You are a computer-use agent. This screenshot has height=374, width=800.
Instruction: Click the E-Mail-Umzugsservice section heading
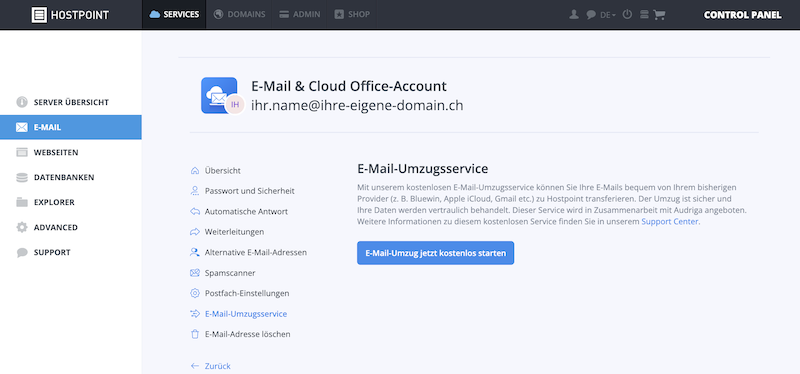click(x=422, y=168)
